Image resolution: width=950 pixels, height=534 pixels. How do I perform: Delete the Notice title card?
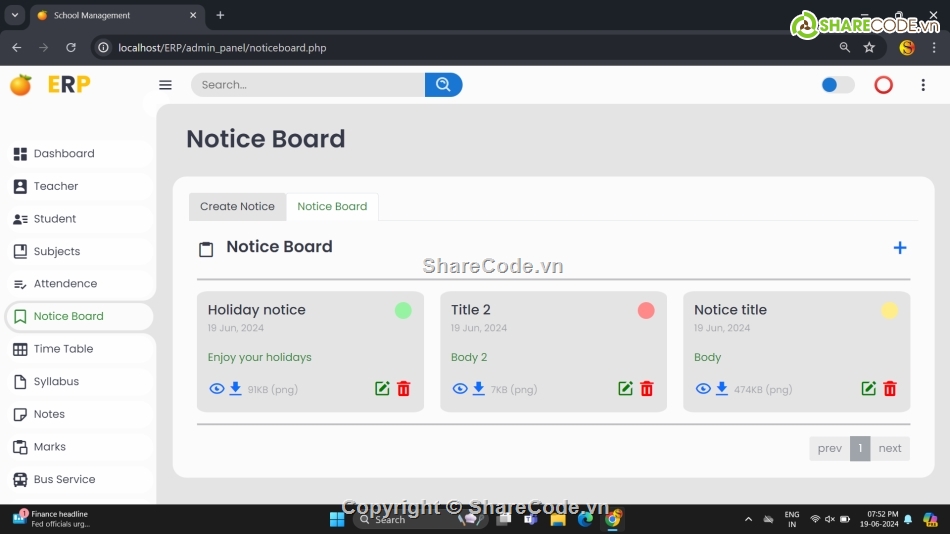pyautogui.click(x=890, y=389)
